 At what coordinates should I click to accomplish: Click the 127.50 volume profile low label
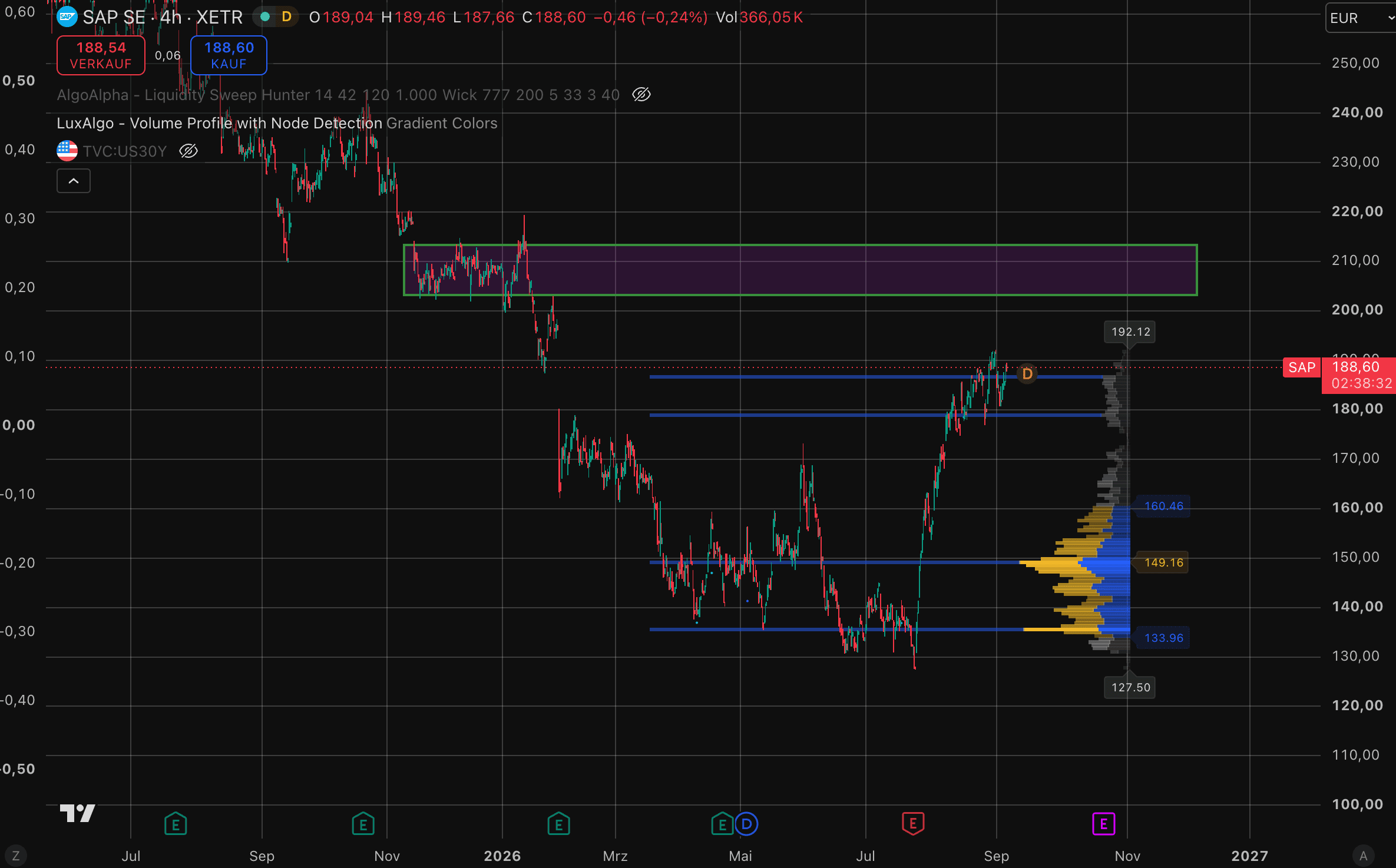tap(1130, 687)
